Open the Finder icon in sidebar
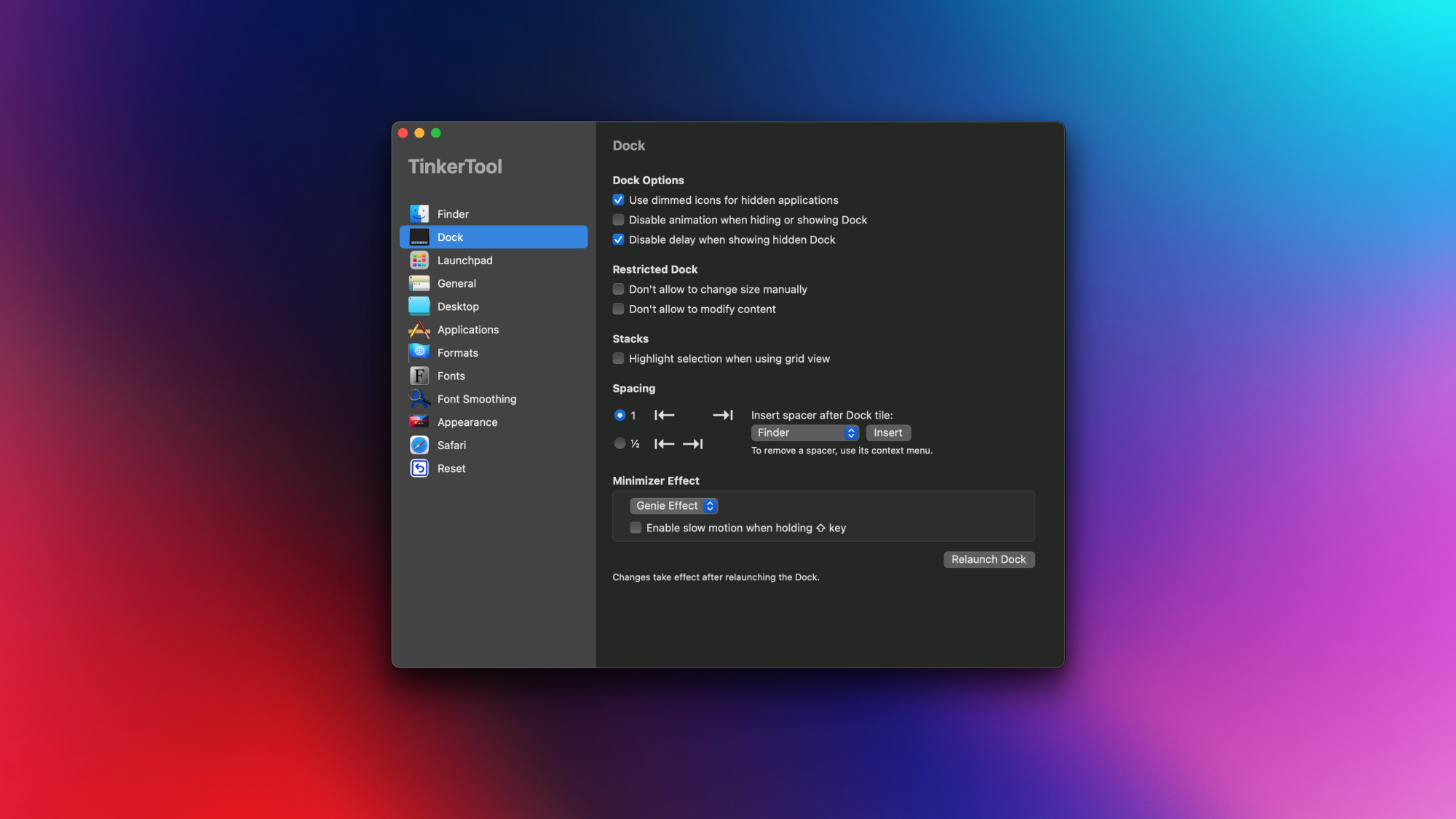 pos(419,213)
